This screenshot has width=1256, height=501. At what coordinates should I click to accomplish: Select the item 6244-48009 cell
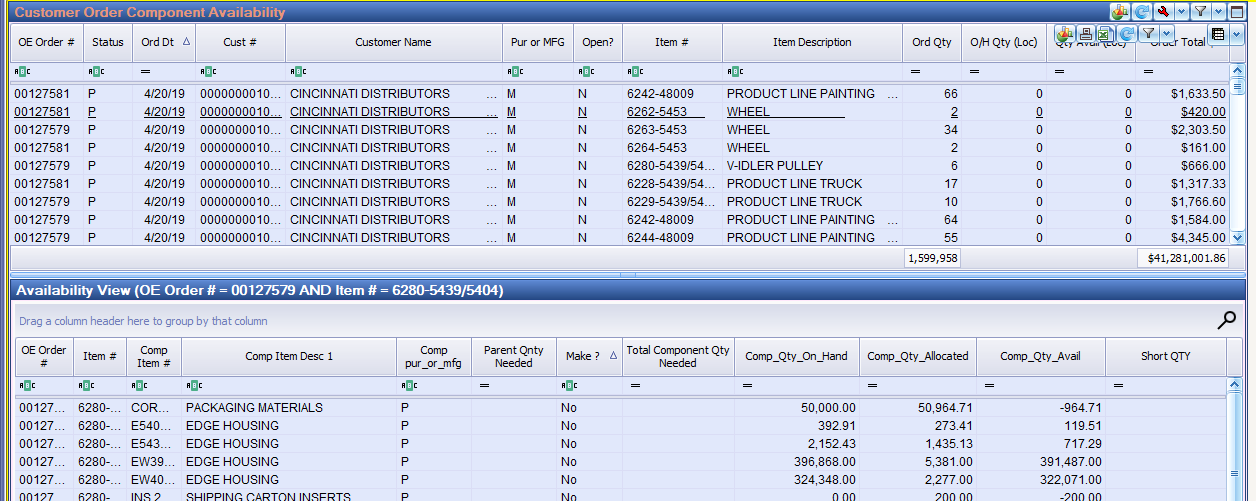pyautogui.click(x=672, y=238)
